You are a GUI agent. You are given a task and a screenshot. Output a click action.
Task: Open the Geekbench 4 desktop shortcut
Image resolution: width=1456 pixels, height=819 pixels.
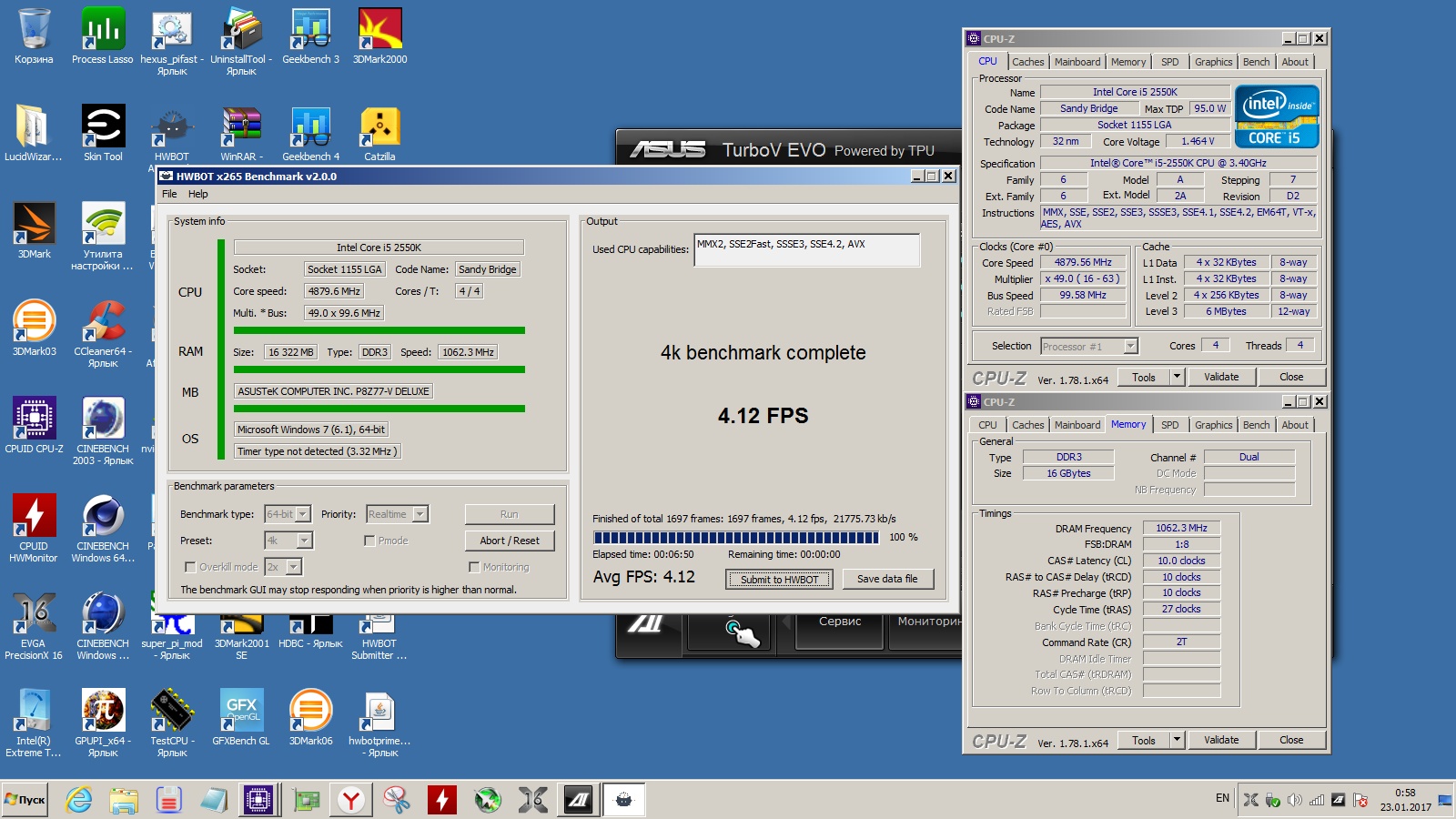pos(310,133)
